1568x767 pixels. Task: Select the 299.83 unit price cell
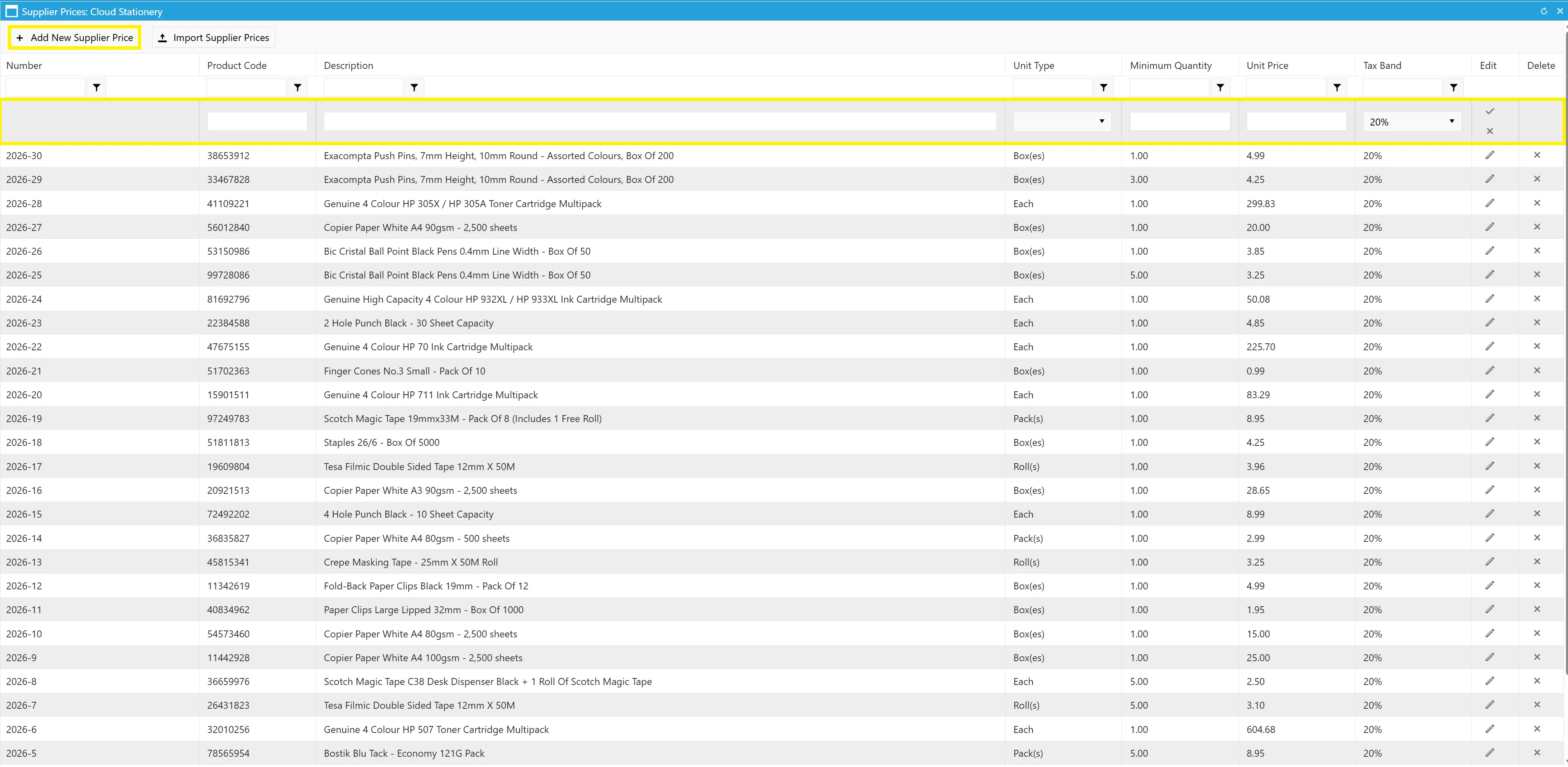pos(1261,204)
